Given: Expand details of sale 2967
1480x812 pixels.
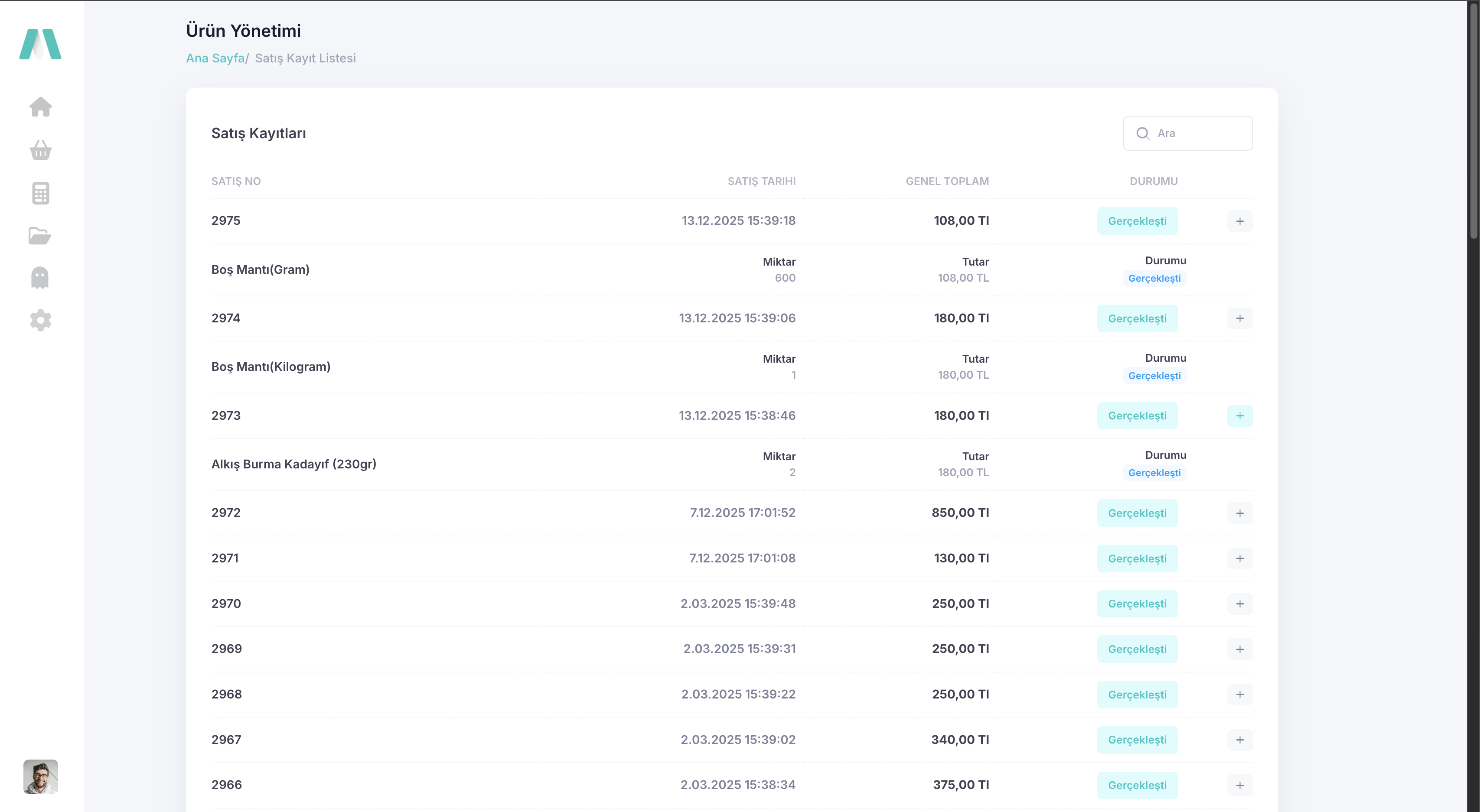Looking at the screenshot, I should 1240,740.
